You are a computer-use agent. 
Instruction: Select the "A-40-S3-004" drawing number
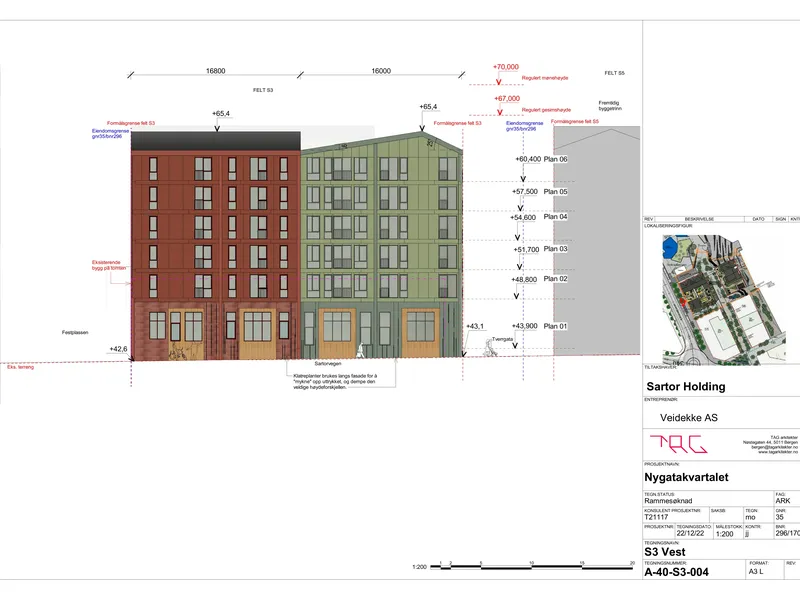676,572
